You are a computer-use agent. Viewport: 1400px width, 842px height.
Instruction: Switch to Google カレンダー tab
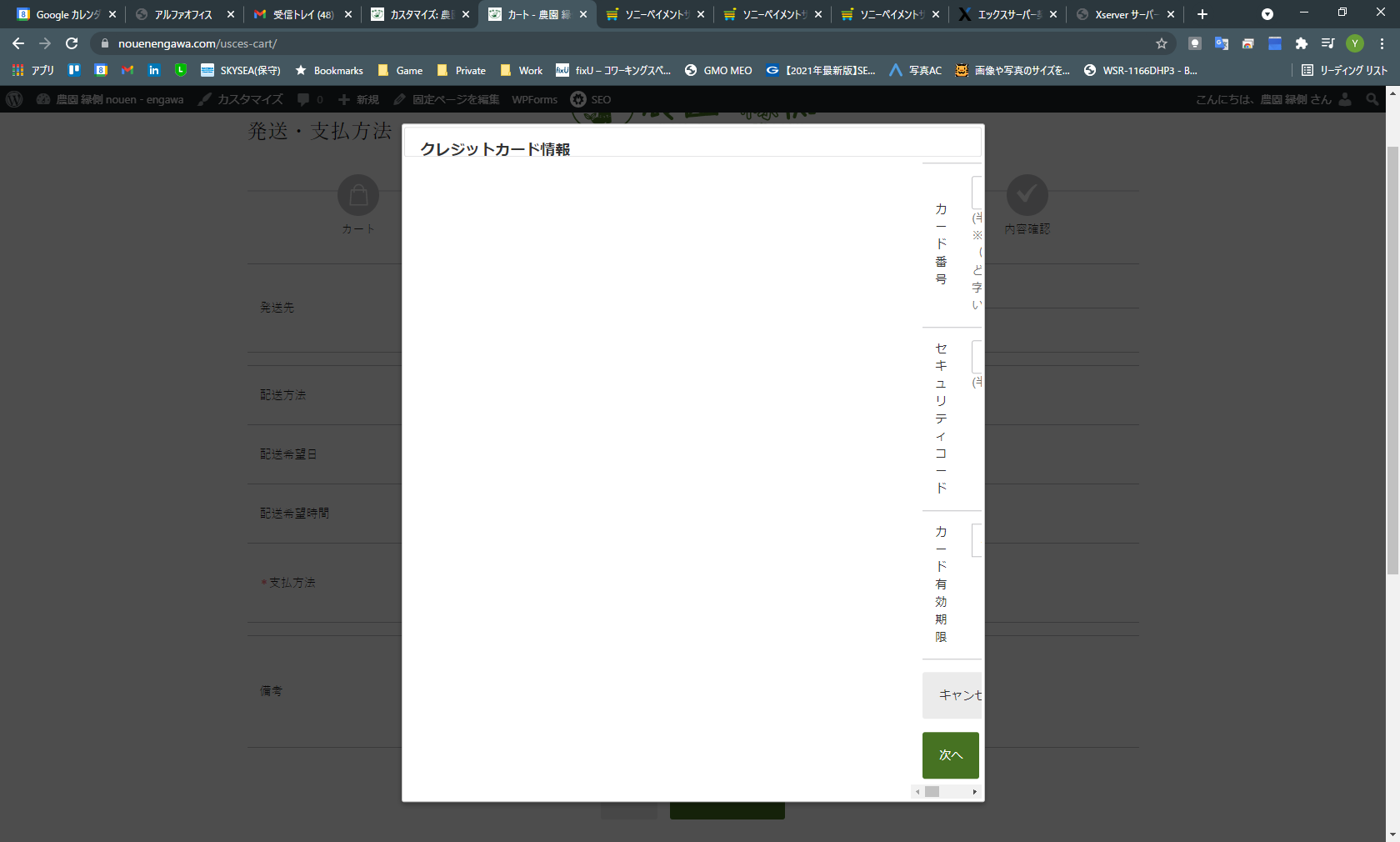[67, 14]
